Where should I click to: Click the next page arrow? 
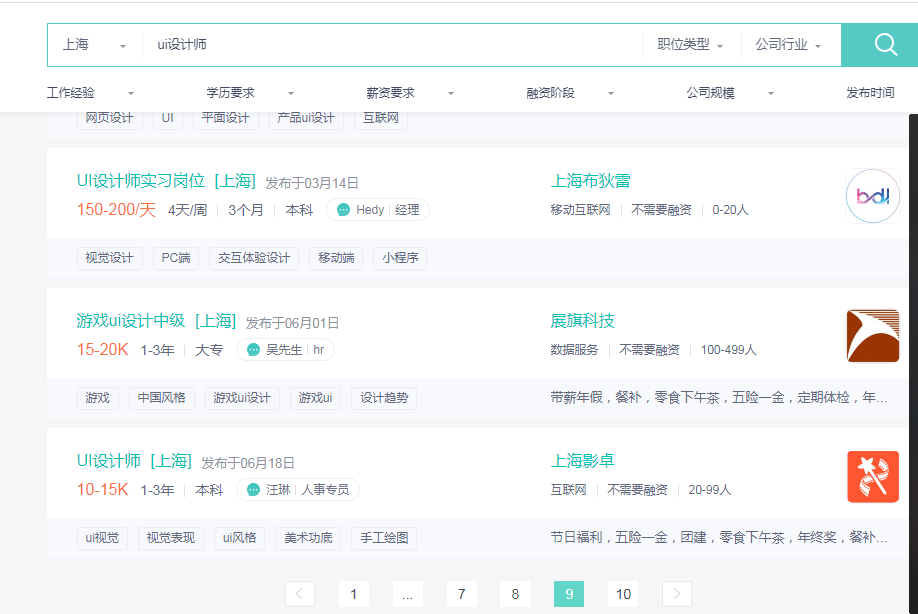[x=676, y=593]
